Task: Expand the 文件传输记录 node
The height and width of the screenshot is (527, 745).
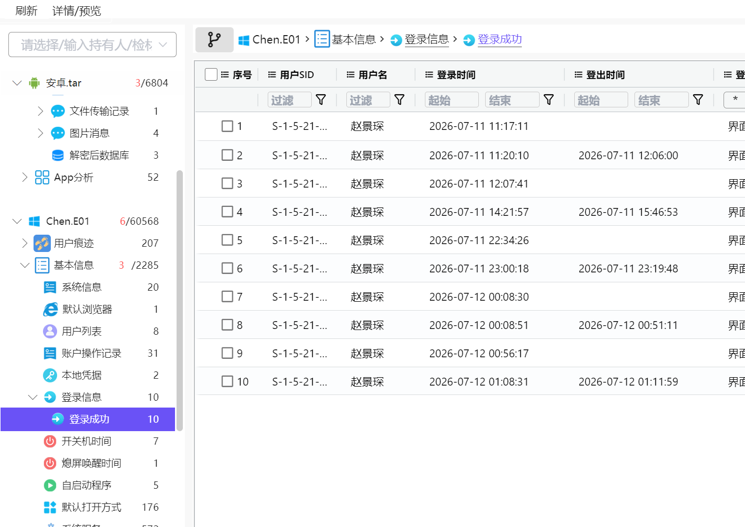Action: [x=40, y=111]
